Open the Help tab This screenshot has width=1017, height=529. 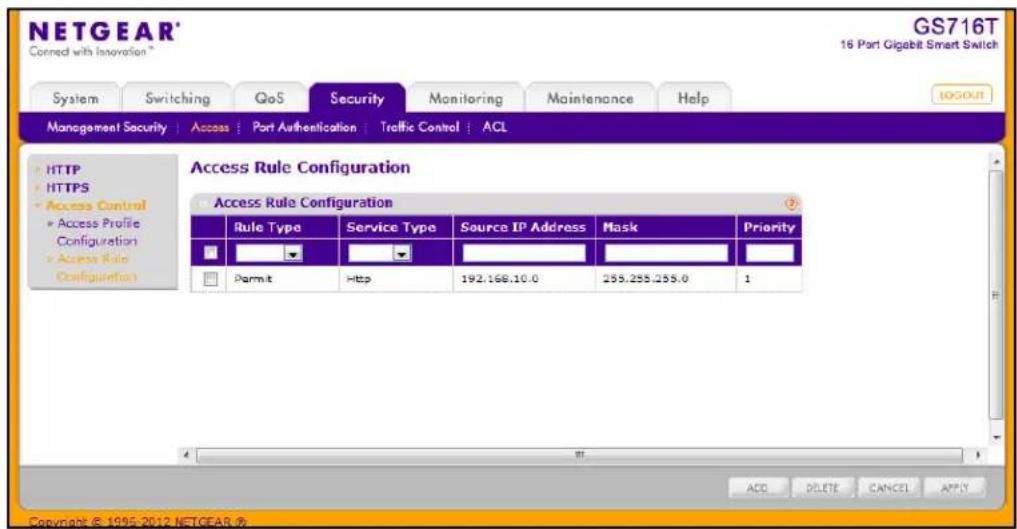coord(693,99)
